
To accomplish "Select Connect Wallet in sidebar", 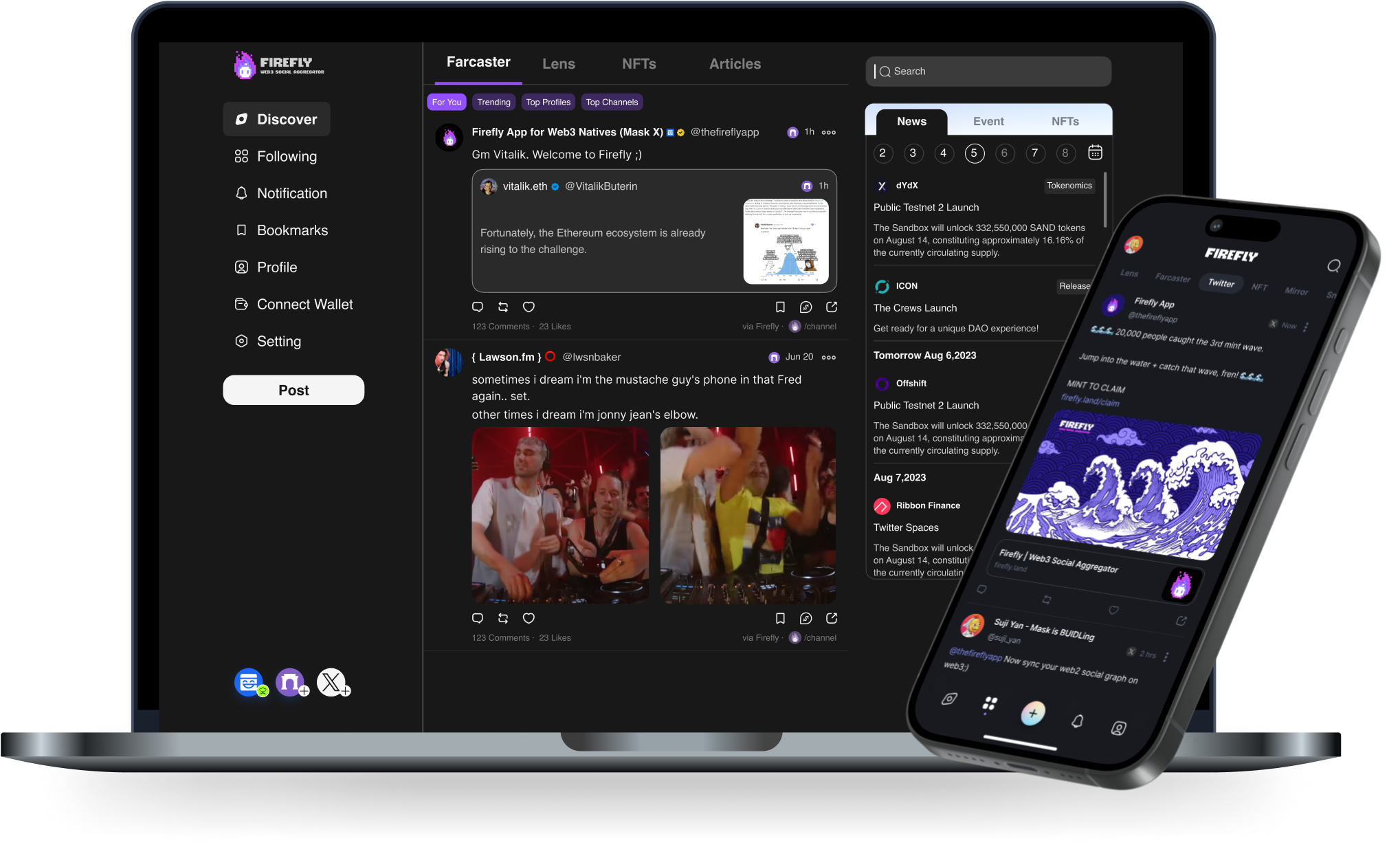I will [x=293, y=305].
